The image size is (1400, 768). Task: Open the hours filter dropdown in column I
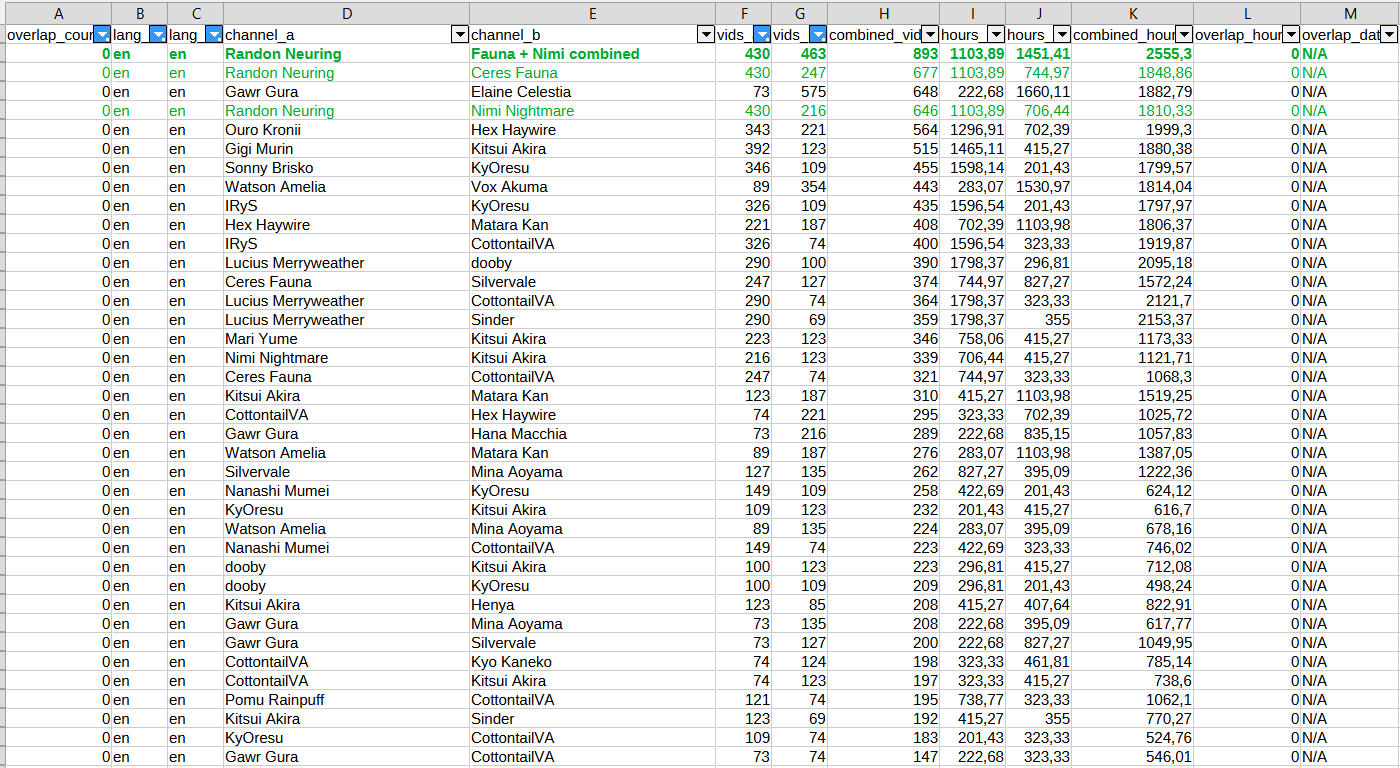point(996,35)
